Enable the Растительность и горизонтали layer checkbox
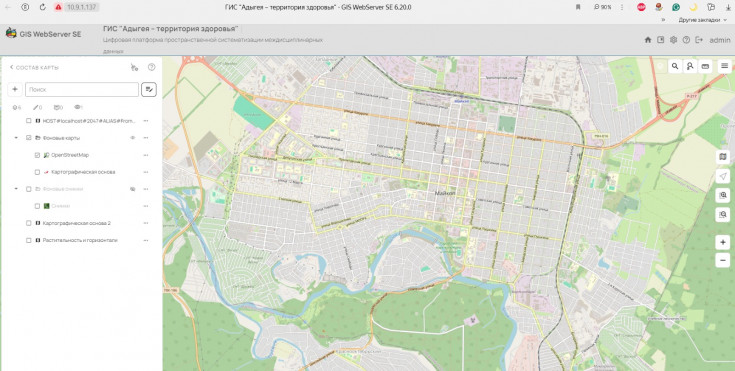735x371 pixels. pos(29,240)
